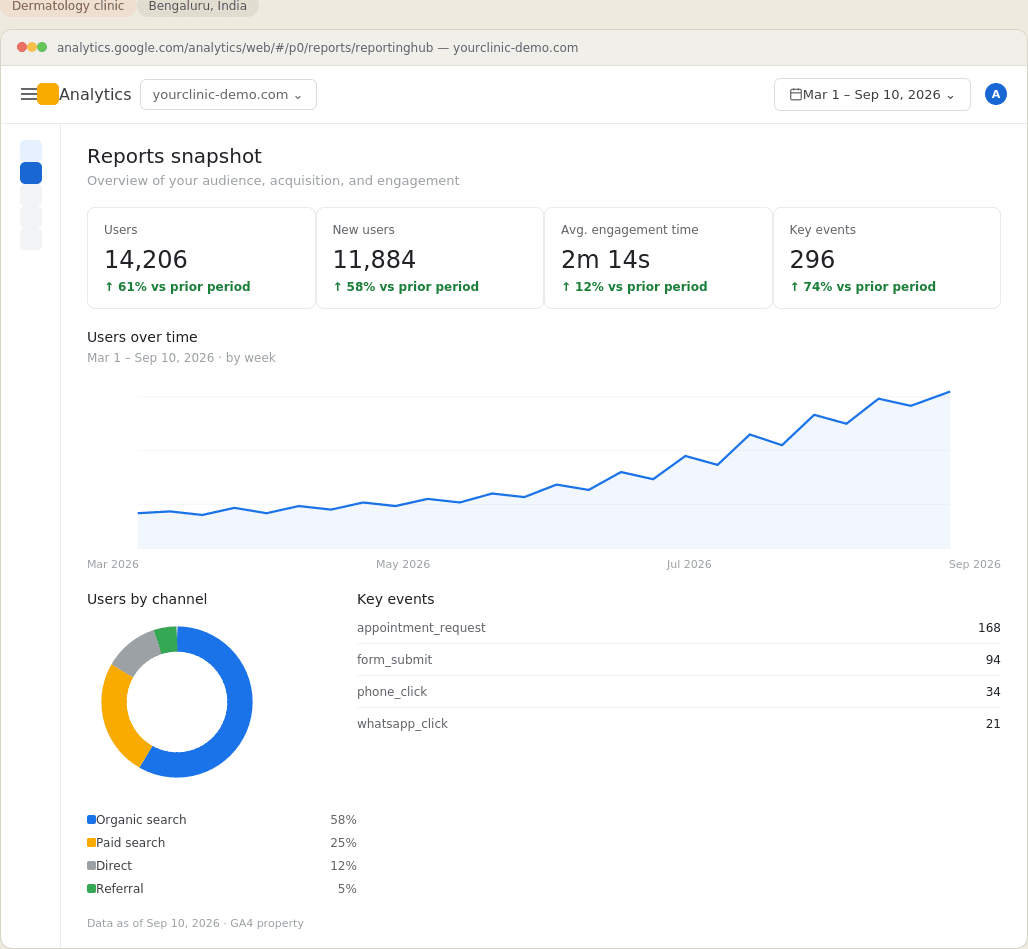
Task: Open the Mar 1 – Sep 10, 2026 date picker
Action: pyautogui.click(x=872, y=94)
